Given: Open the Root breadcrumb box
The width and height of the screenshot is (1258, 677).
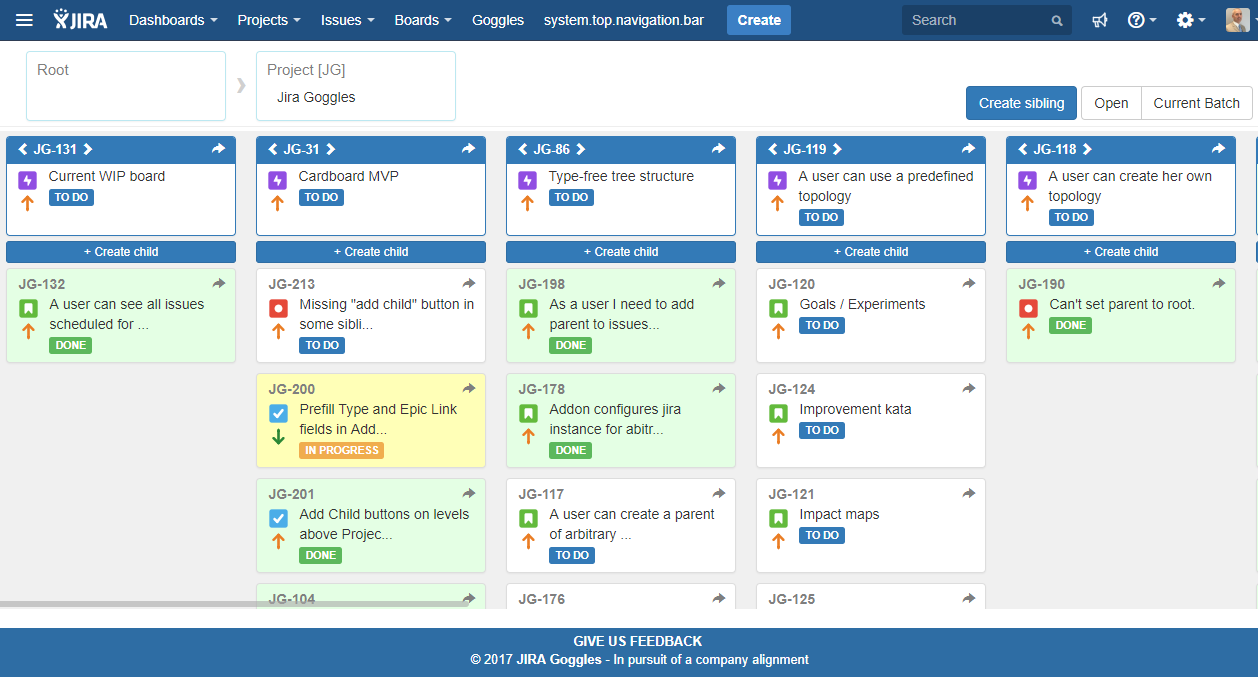Looking at the screenshot, I should coord(126,86).
